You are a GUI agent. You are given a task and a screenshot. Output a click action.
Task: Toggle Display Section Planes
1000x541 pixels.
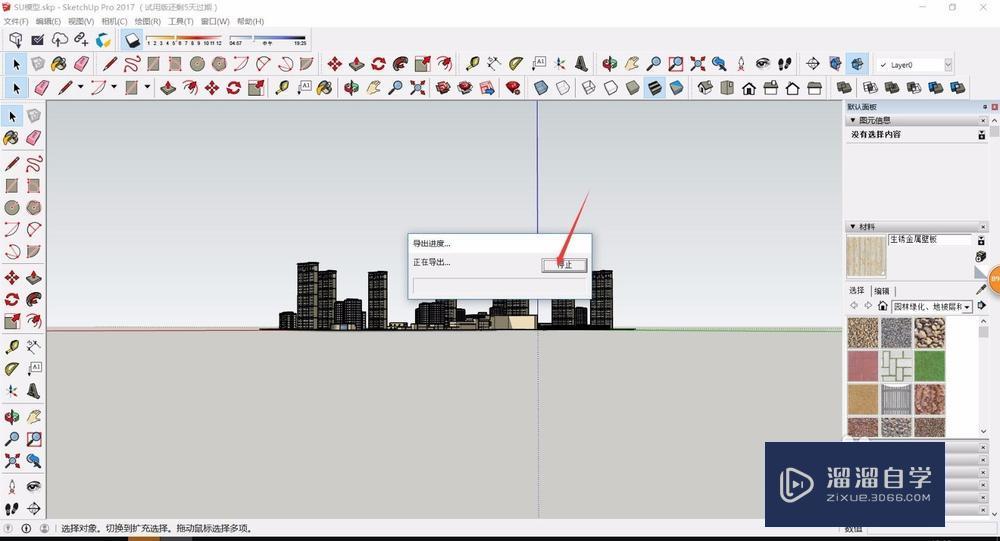coord(835,63)
